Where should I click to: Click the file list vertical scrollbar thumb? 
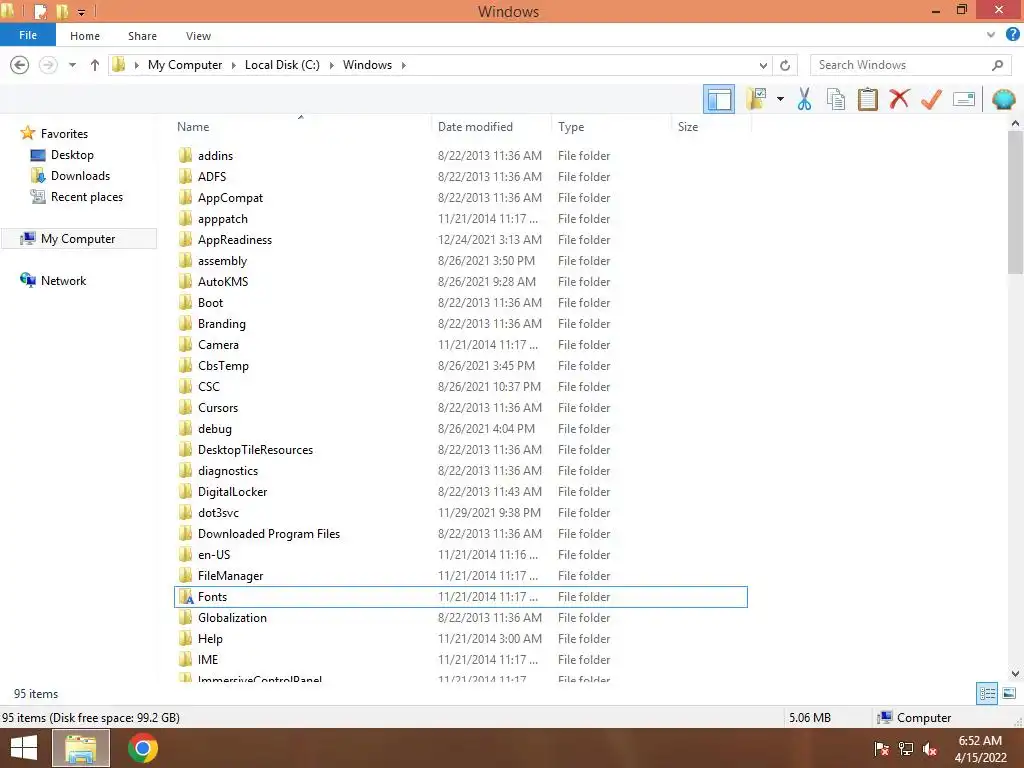(x=1015, y=202)
